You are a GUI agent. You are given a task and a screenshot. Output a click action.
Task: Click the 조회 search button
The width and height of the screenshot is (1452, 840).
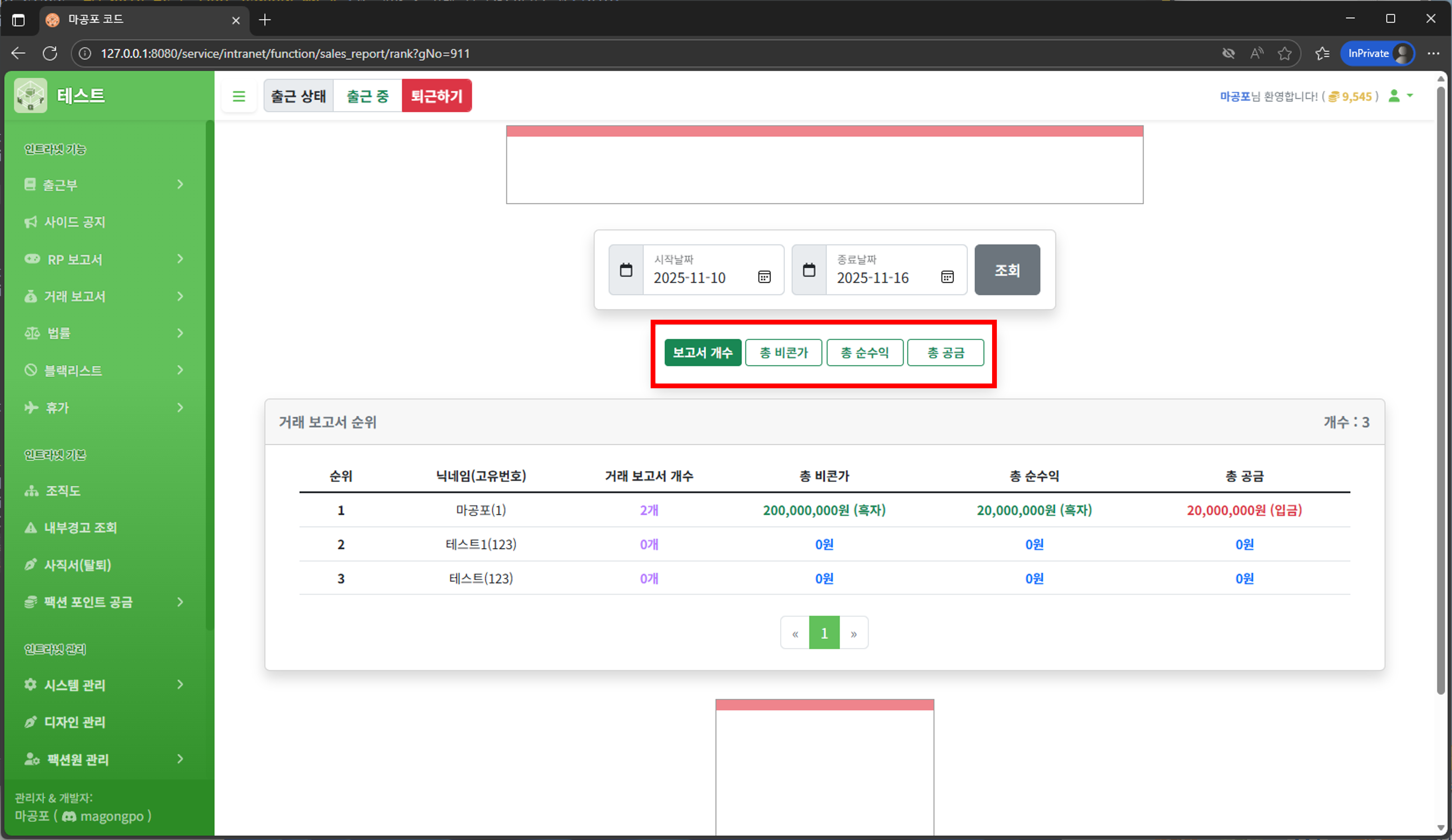click(1007, 269)
